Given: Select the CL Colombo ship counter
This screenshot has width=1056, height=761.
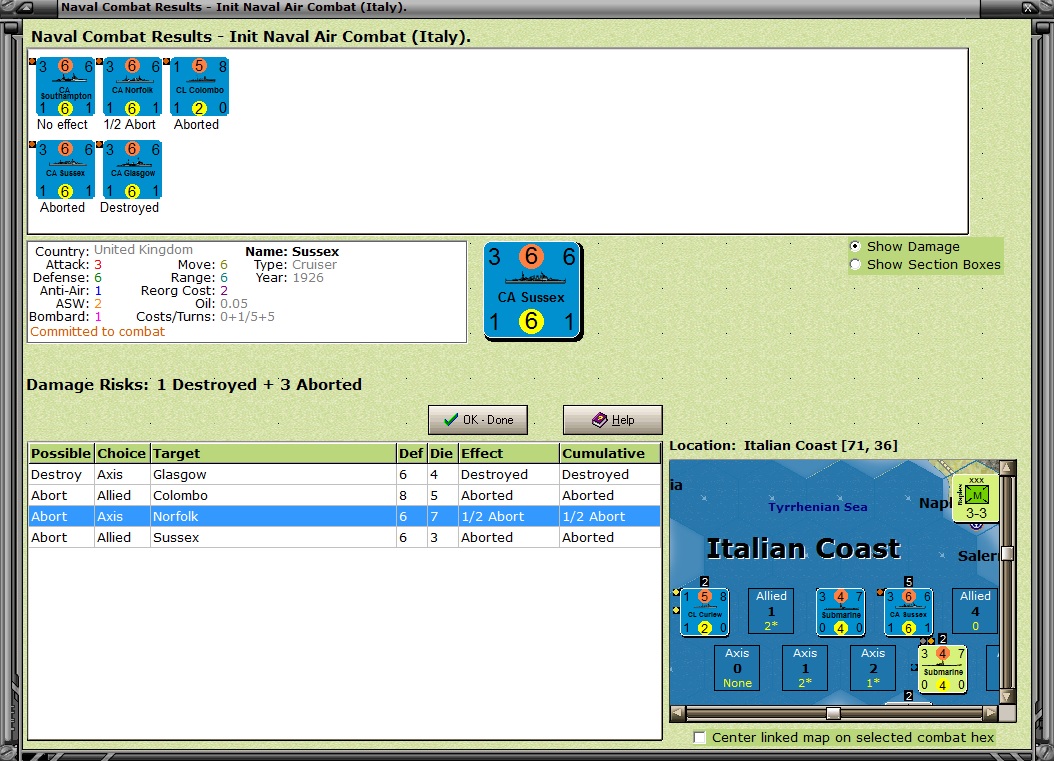Looking at the screenshot, I should (199, 87).
